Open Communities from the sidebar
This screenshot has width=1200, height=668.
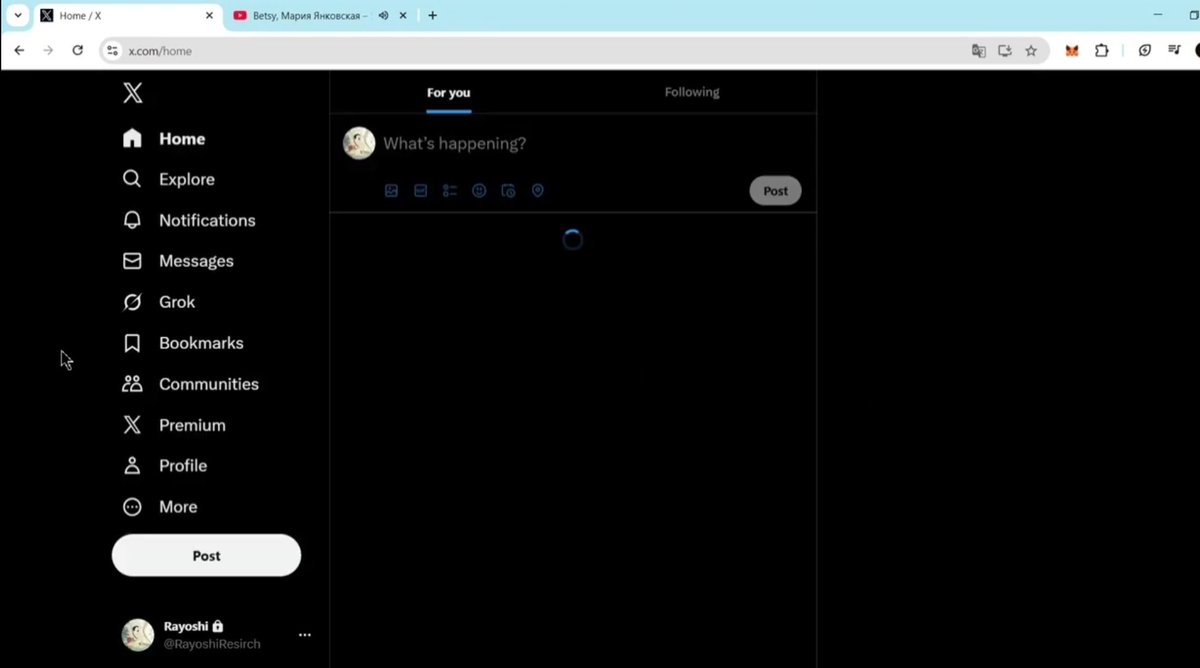point(190,384)
